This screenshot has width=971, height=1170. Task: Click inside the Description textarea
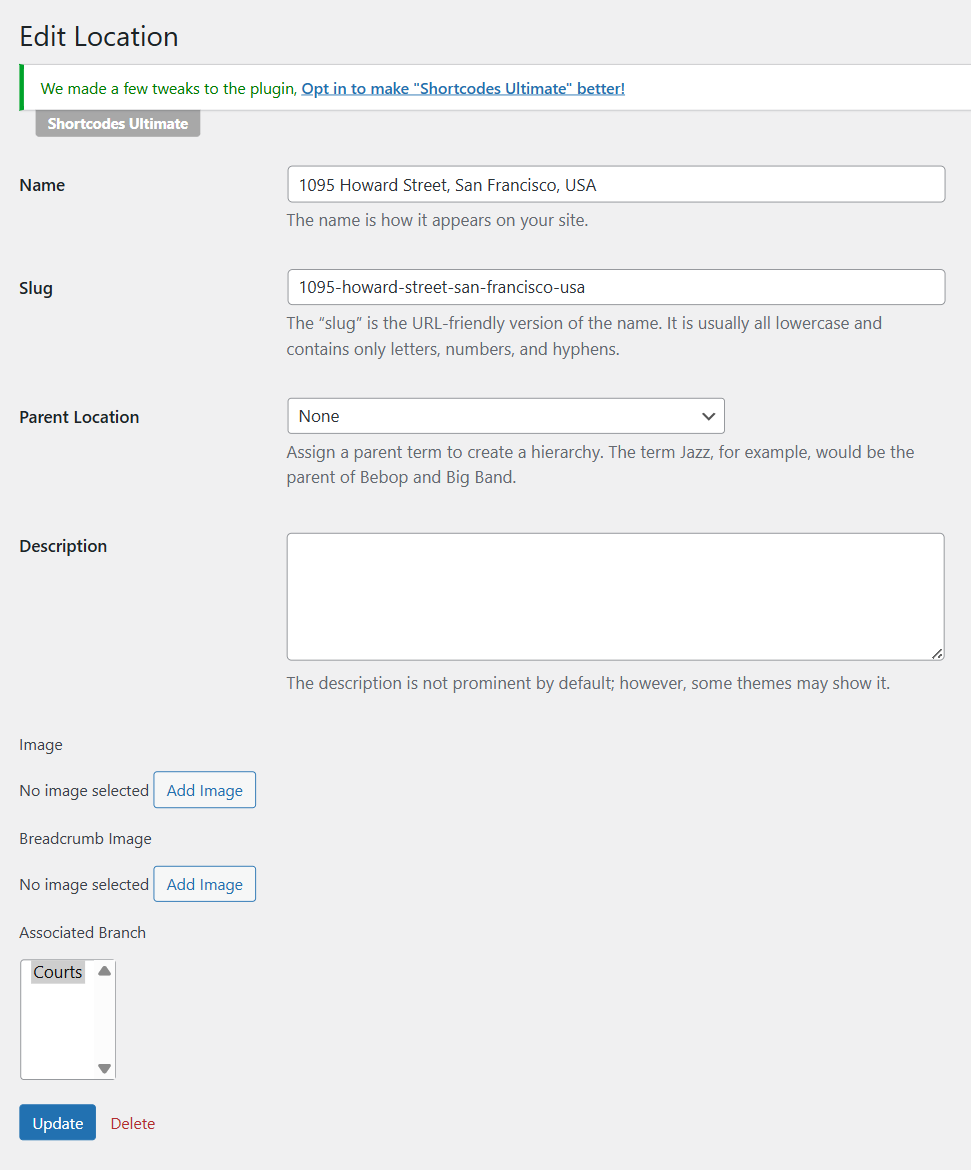[x=615, y=596]
